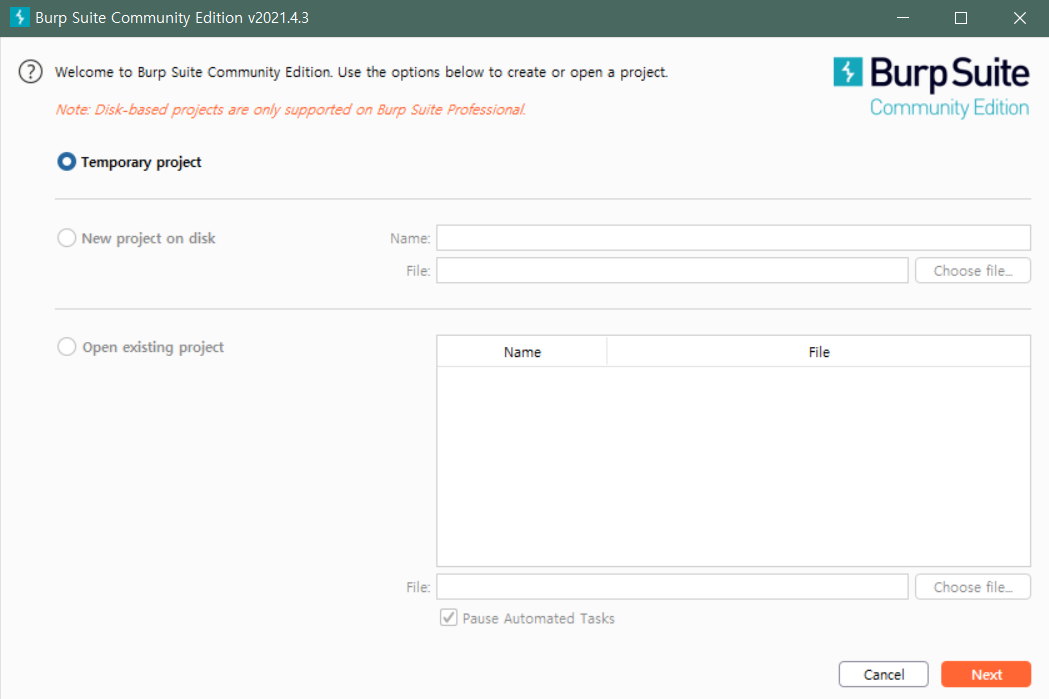Screen dimensions: 1049x699
Task: Click the help question mark icon
Action: 30,72
